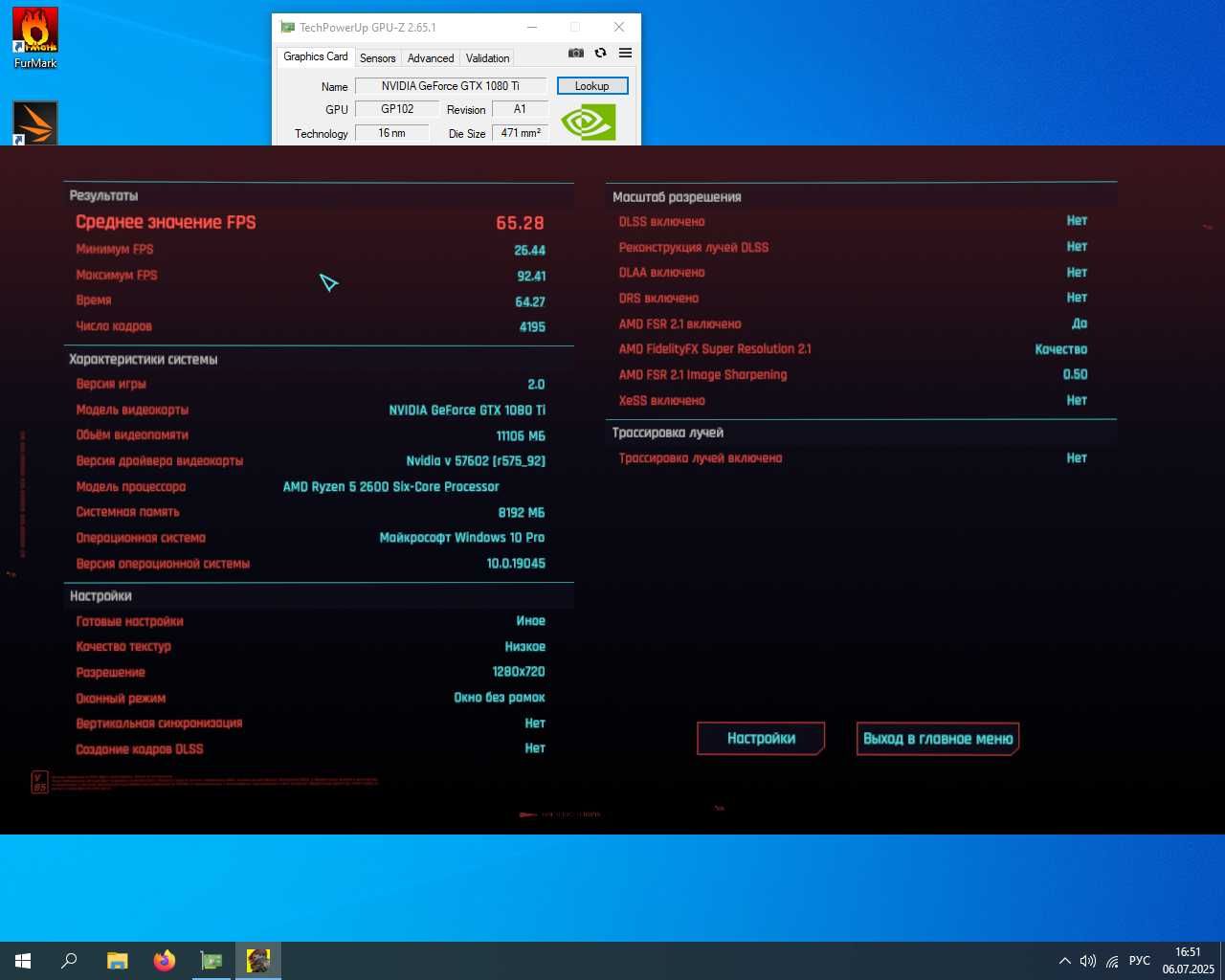Open the orange desktop shortcut below FurMark
The image size is (1225, 980).
(x=34, y=123)
